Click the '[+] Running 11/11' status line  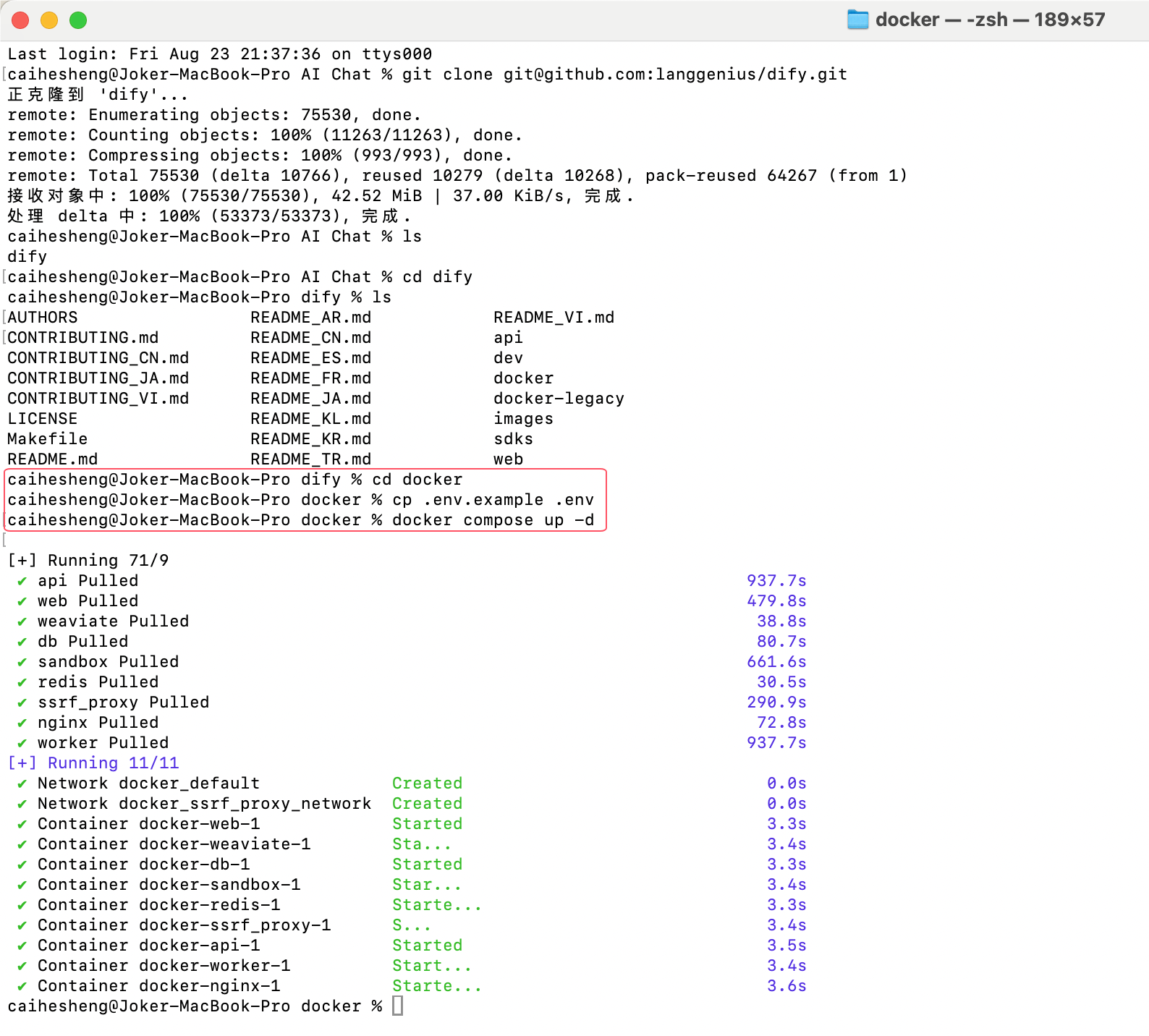pos(93,763)
